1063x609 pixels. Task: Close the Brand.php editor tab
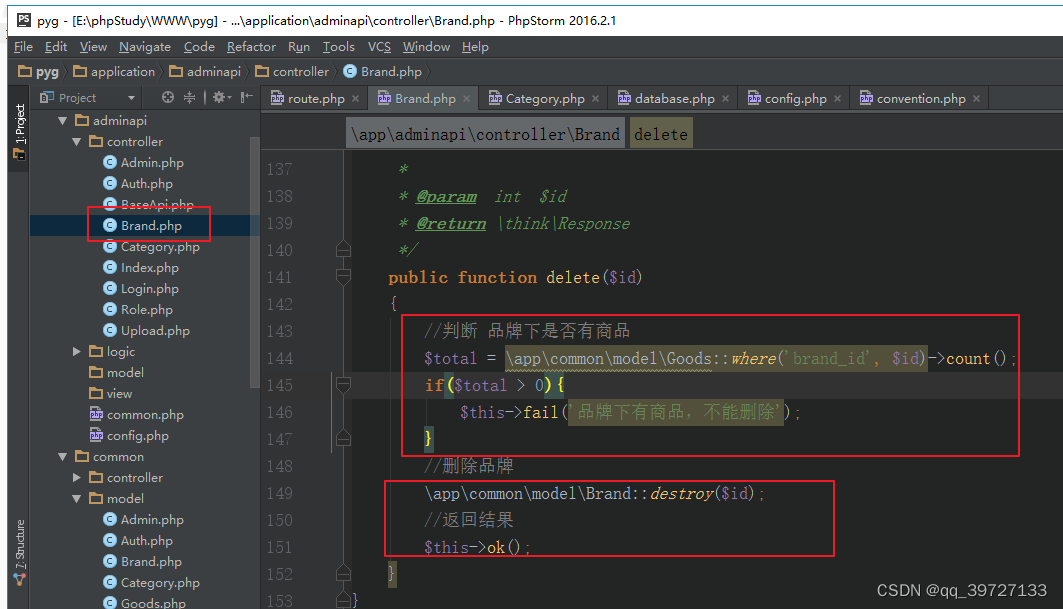coord(466,98)
